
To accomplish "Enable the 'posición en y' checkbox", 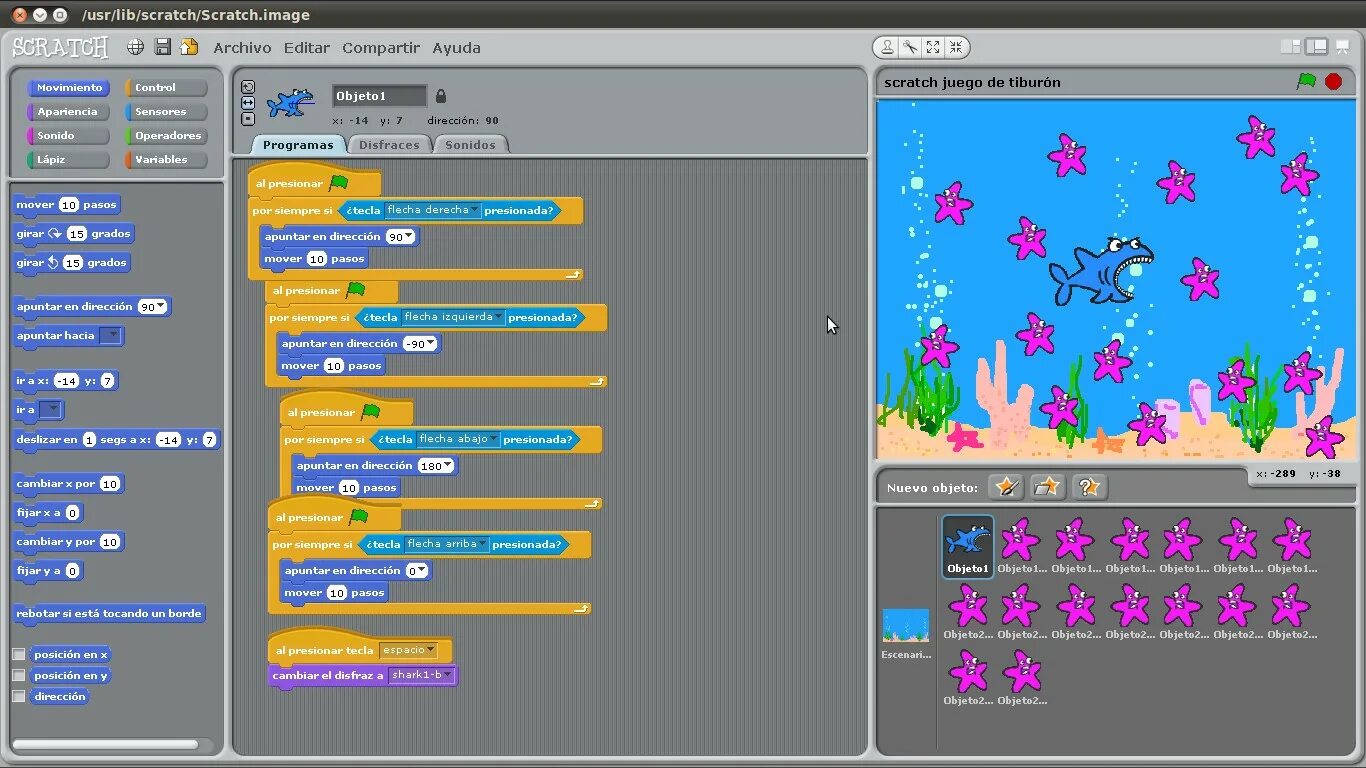I will (x=18, y=675).
